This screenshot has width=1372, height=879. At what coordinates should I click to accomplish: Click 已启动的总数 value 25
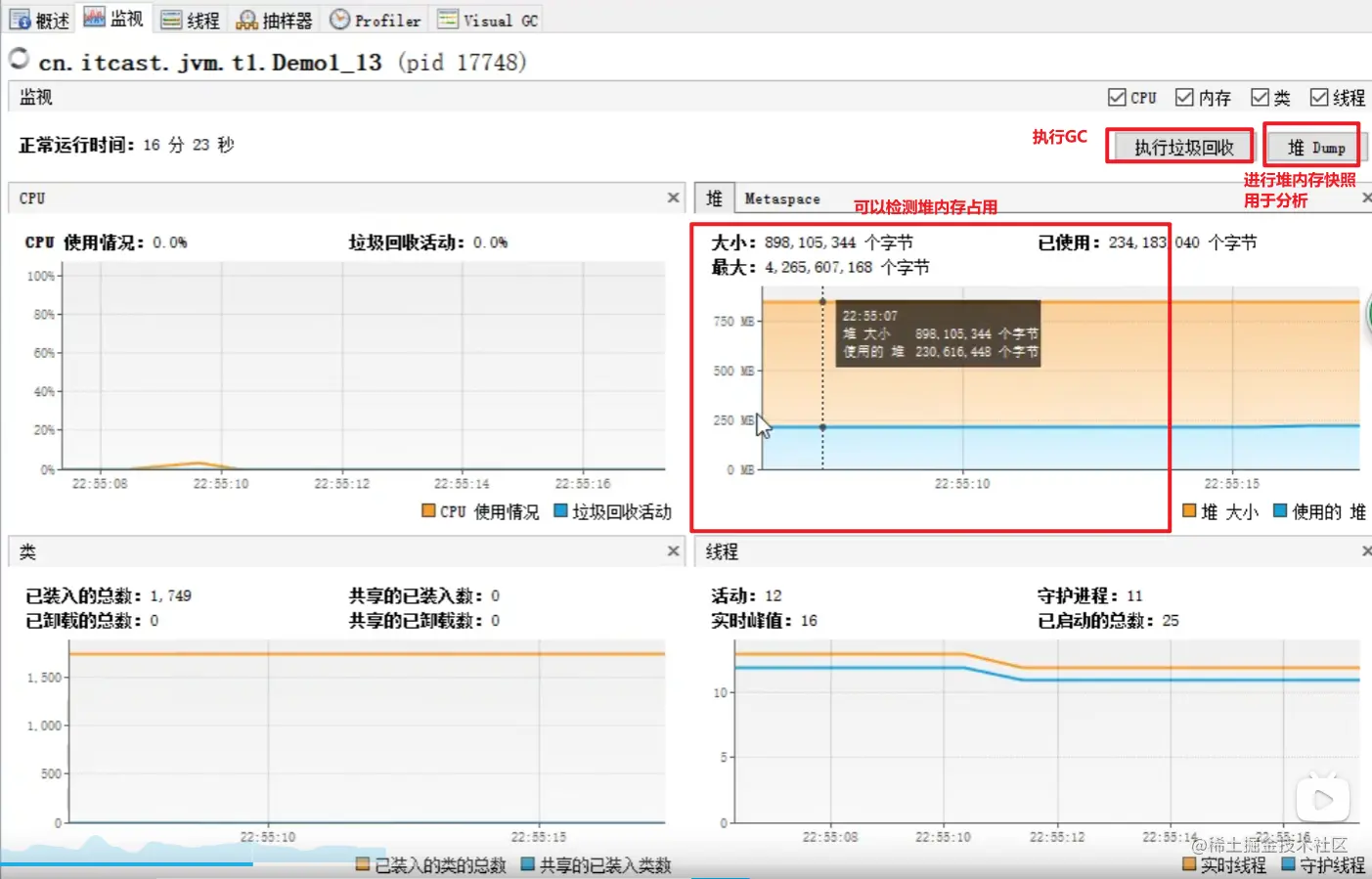(1171, 621)
